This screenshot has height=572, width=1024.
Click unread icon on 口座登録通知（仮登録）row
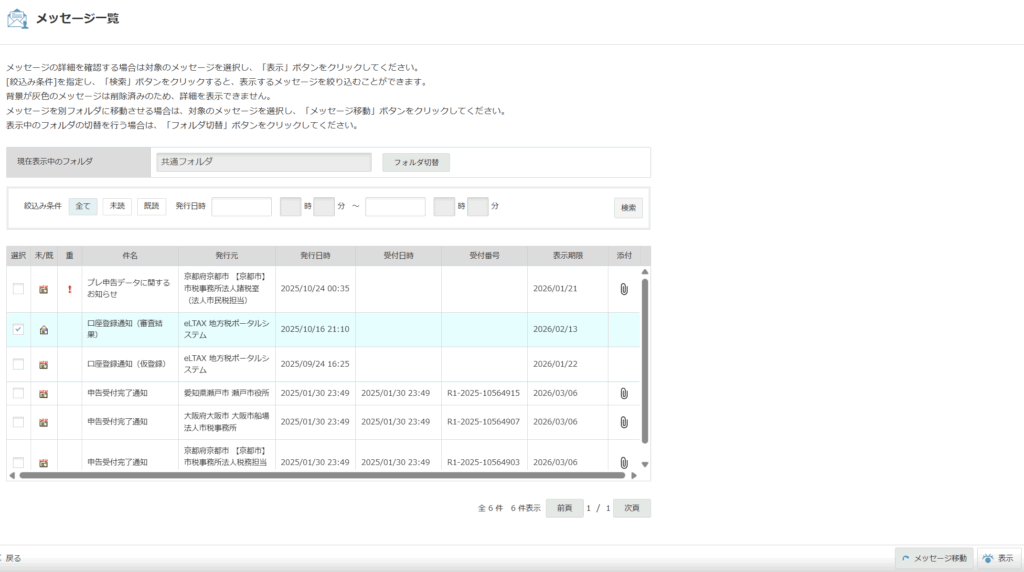(x=44, y=364)
